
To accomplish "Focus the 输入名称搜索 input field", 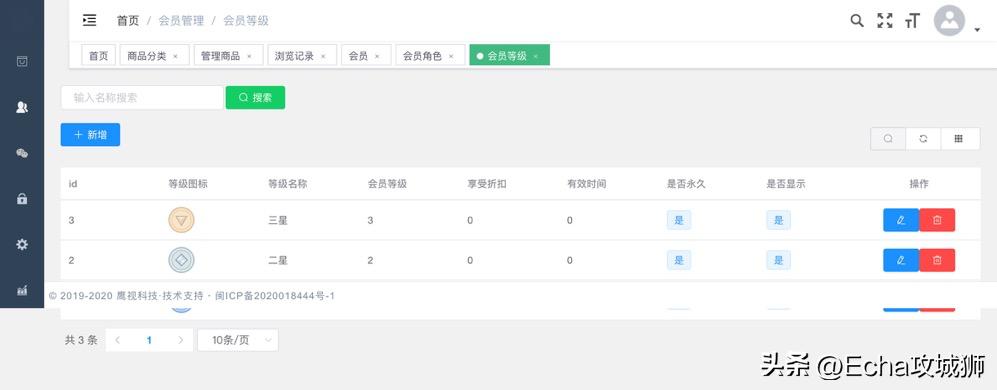I will (142, 97).
